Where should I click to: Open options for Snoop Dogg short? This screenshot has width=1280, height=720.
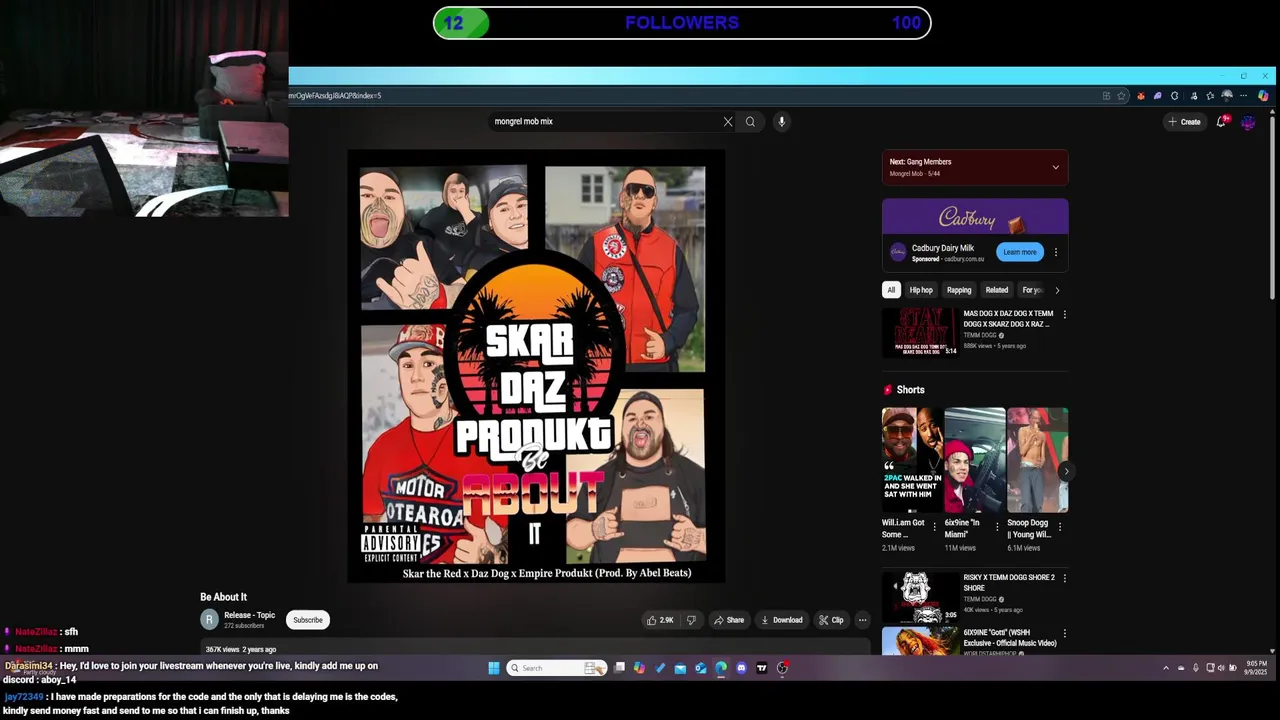click(x=1060, y=526)
